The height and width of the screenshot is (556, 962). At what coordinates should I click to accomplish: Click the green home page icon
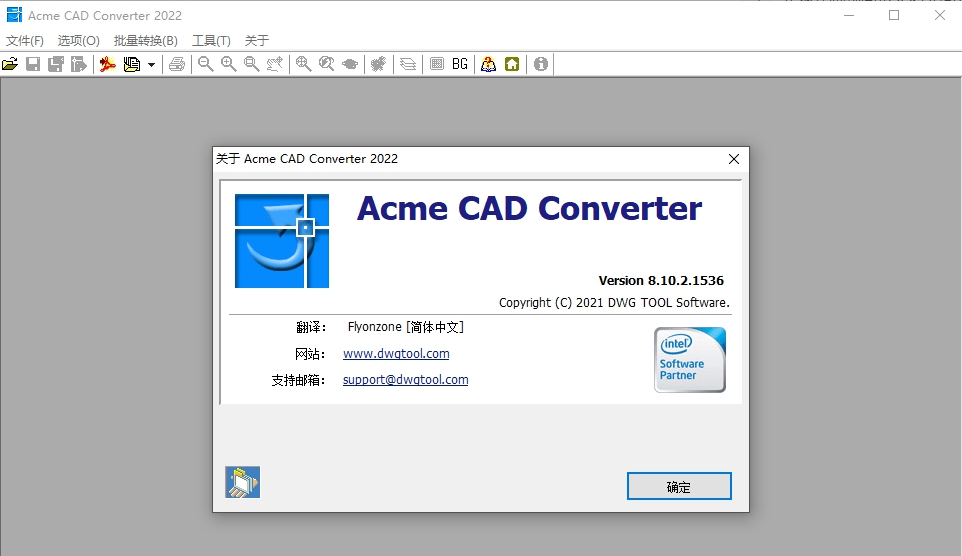tap(512, 64)
